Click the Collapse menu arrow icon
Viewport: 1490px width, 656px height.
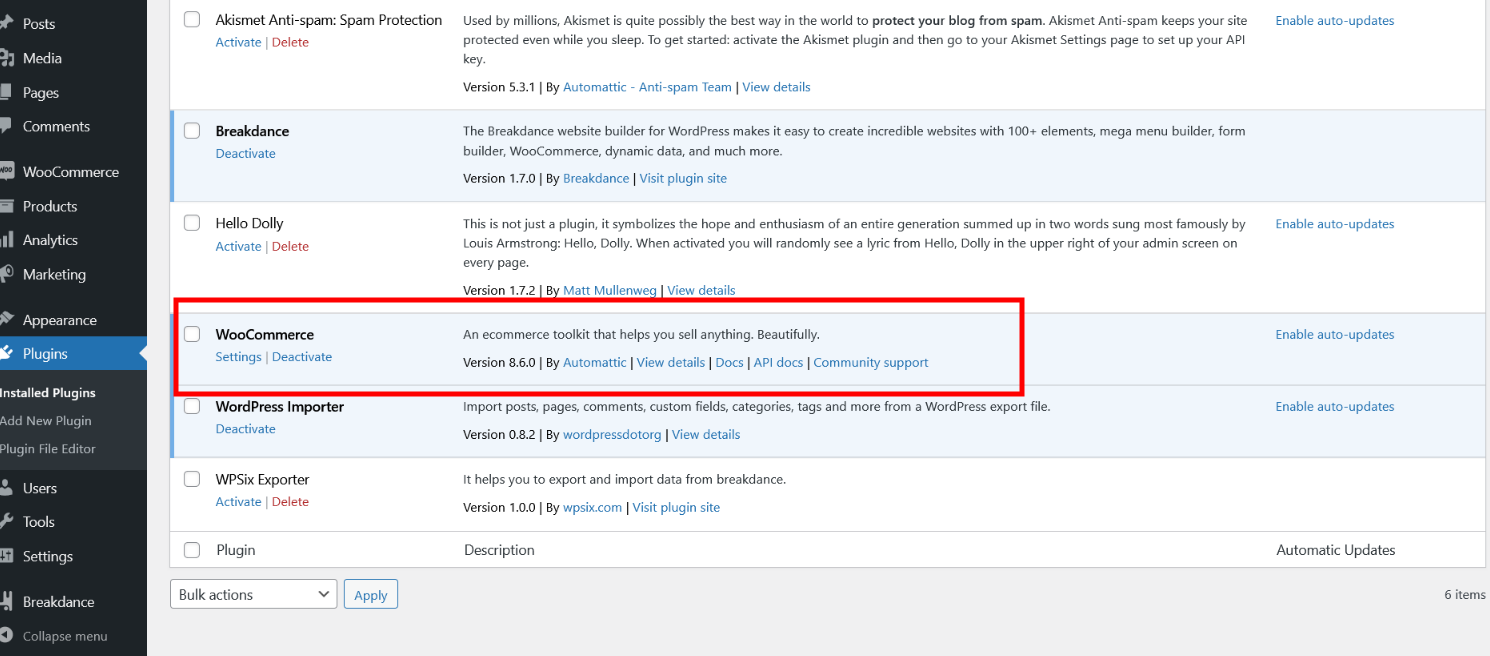coord(5,636)
